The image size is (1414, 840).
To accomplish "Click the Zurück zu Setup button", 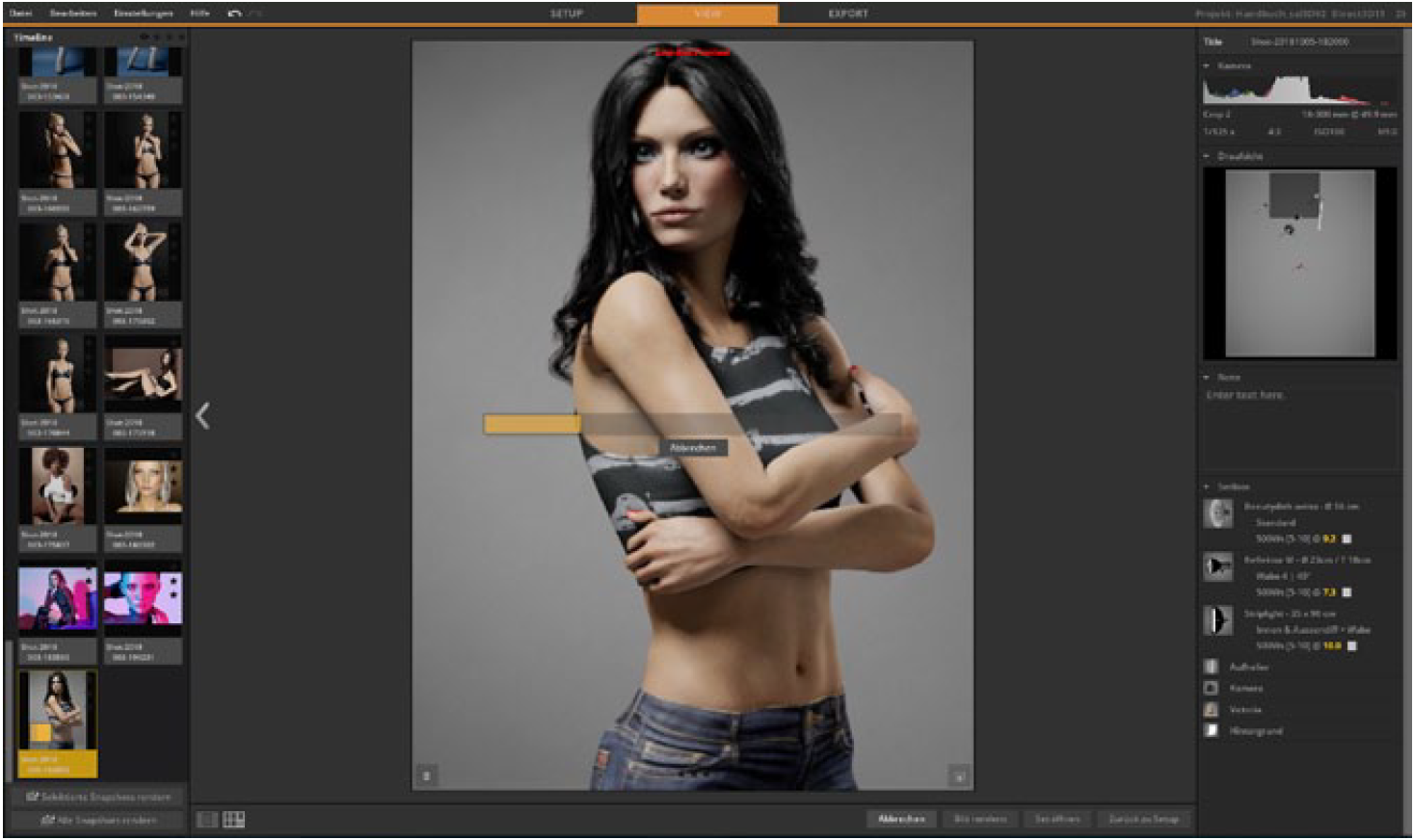I will (1143, 819).
